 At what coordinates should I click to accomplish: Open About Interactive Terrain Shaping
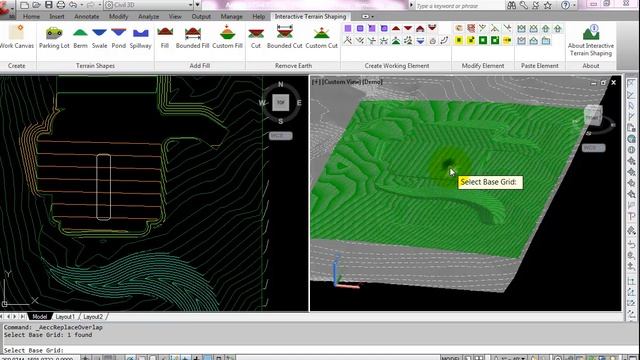[x=591, y=40]
